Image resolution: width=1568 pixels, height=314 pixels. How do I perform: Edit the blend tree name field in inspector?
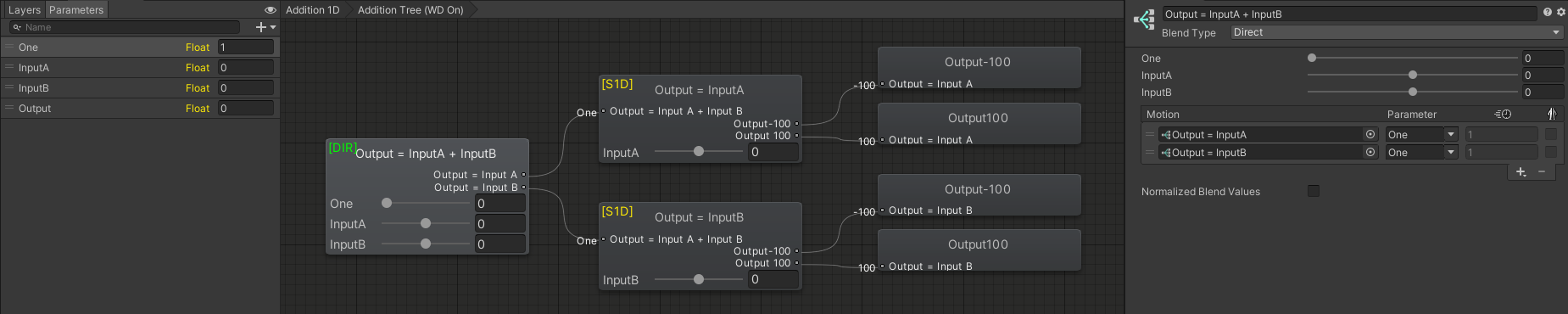click(1349, 14)
